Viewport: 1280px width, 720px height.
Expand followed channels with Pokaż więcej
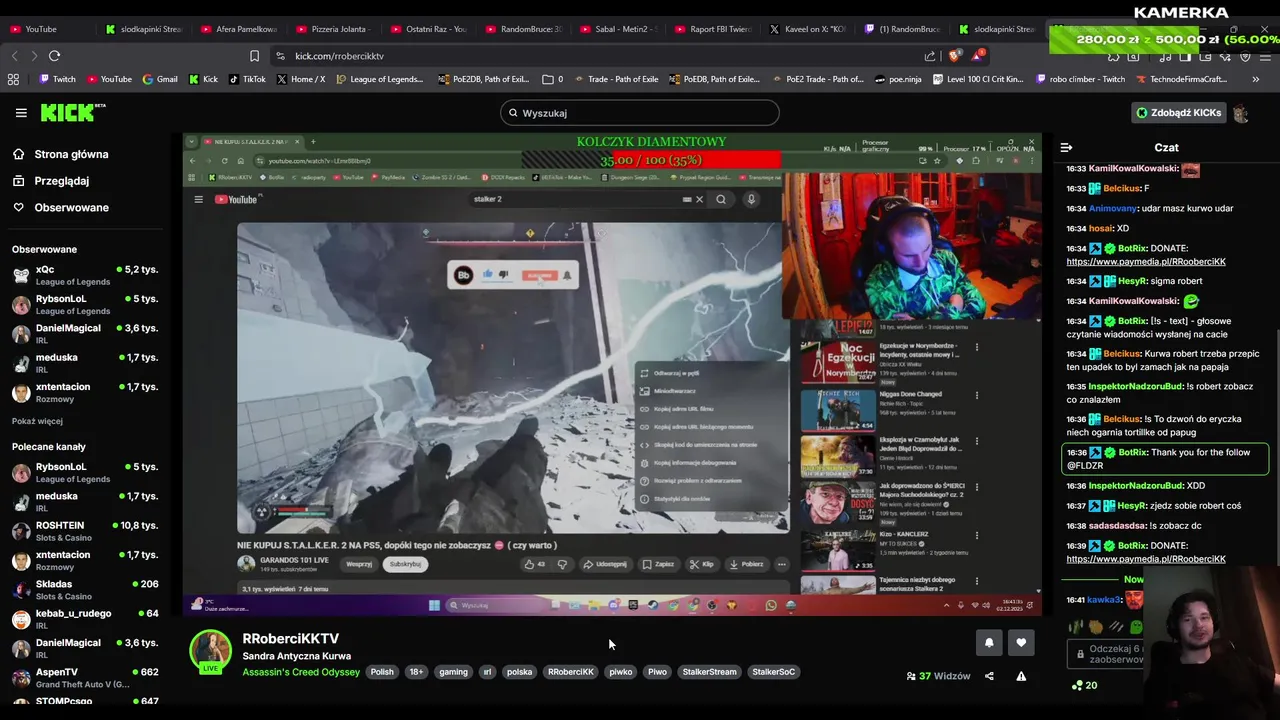click(x=37, y=421)
